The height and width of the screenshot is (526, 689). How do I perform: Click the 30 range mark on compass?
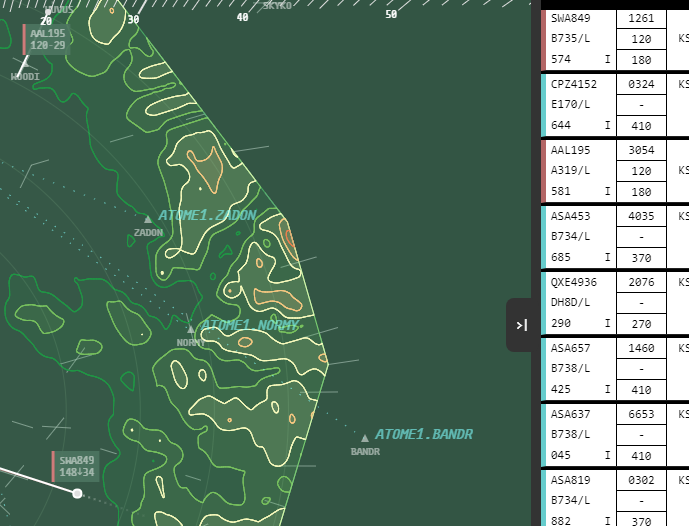click(133, 19)
